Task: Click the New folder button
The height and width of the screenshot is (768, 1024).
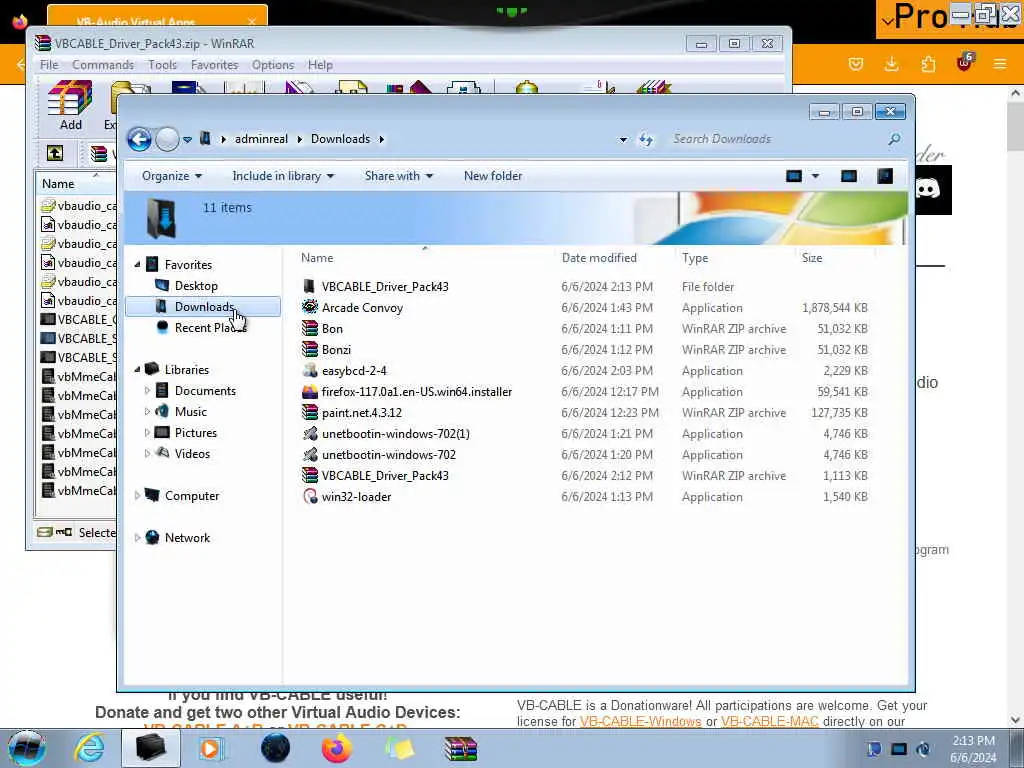Action: click(493, 176)
